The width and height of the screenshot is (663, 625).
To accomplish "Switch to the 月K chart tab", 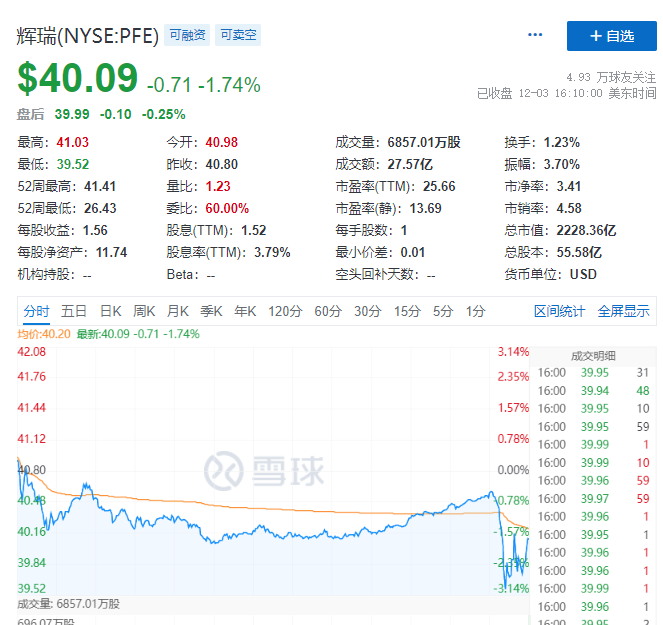I will (x=178, y=311).
